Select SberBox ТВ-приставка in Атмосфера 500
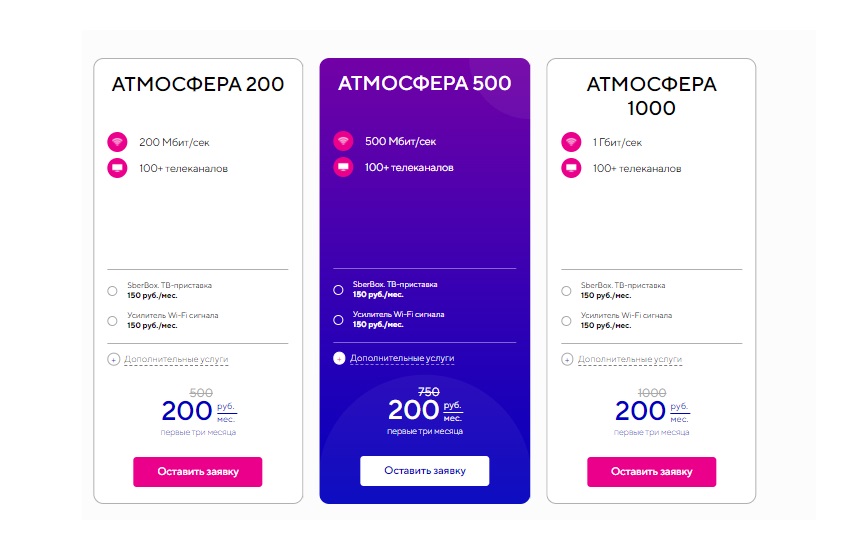Screen dimensions: 860x558 (338, 290)
